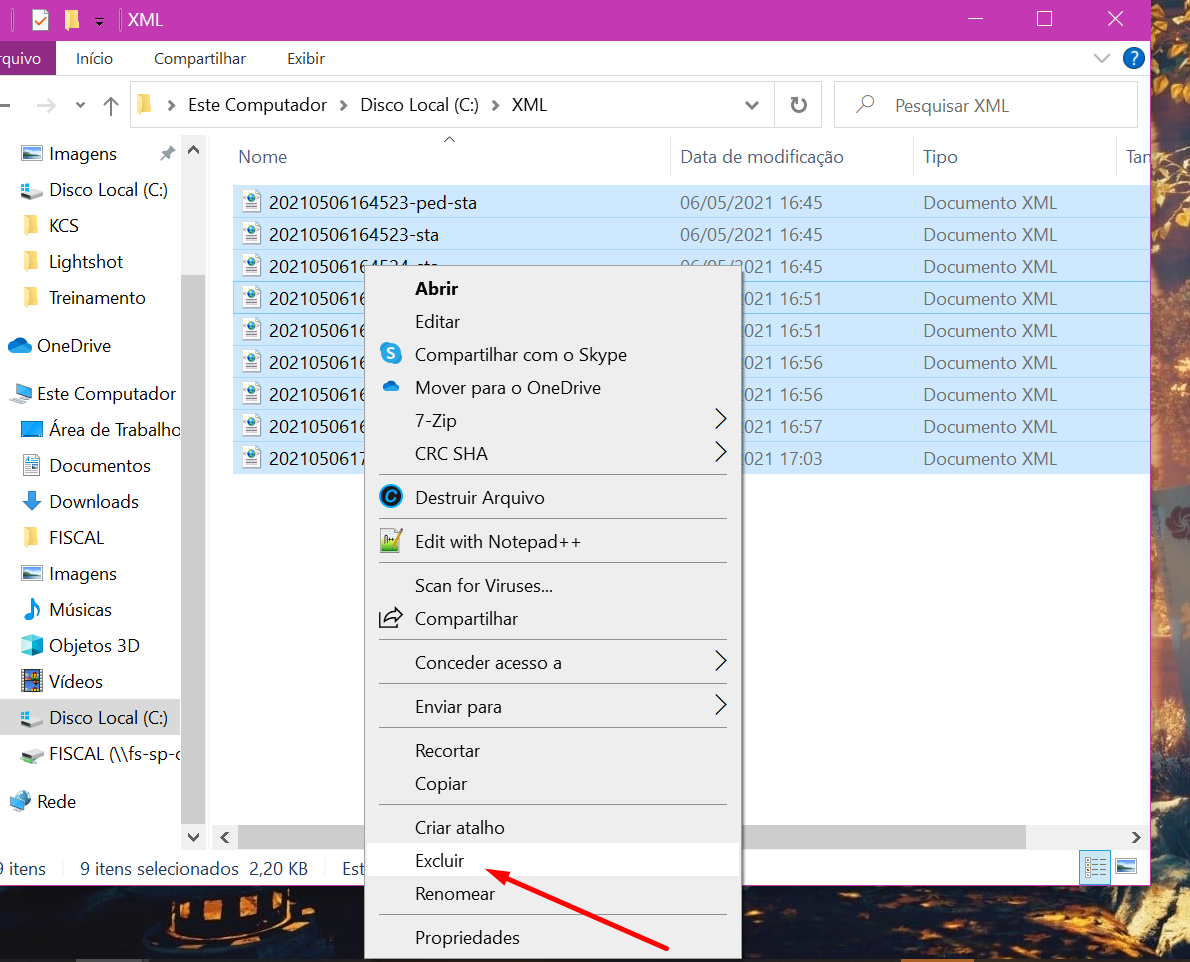The height and width of the screenshot is (962, 1190).
Task: Click the Downloads arrow icon in sidebar
Action: click(x=32, y=501)
